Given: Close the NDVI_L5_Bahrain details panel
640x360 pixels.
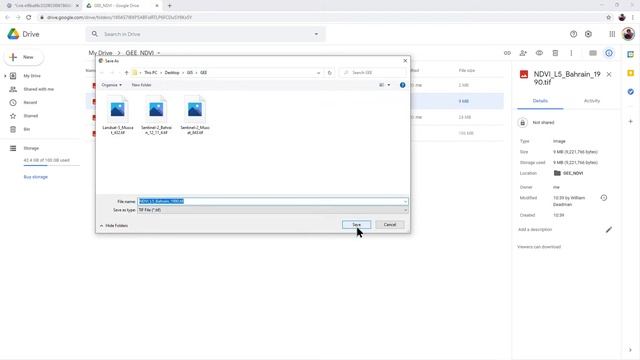Looking at the screenshot, I should point(609,75).
